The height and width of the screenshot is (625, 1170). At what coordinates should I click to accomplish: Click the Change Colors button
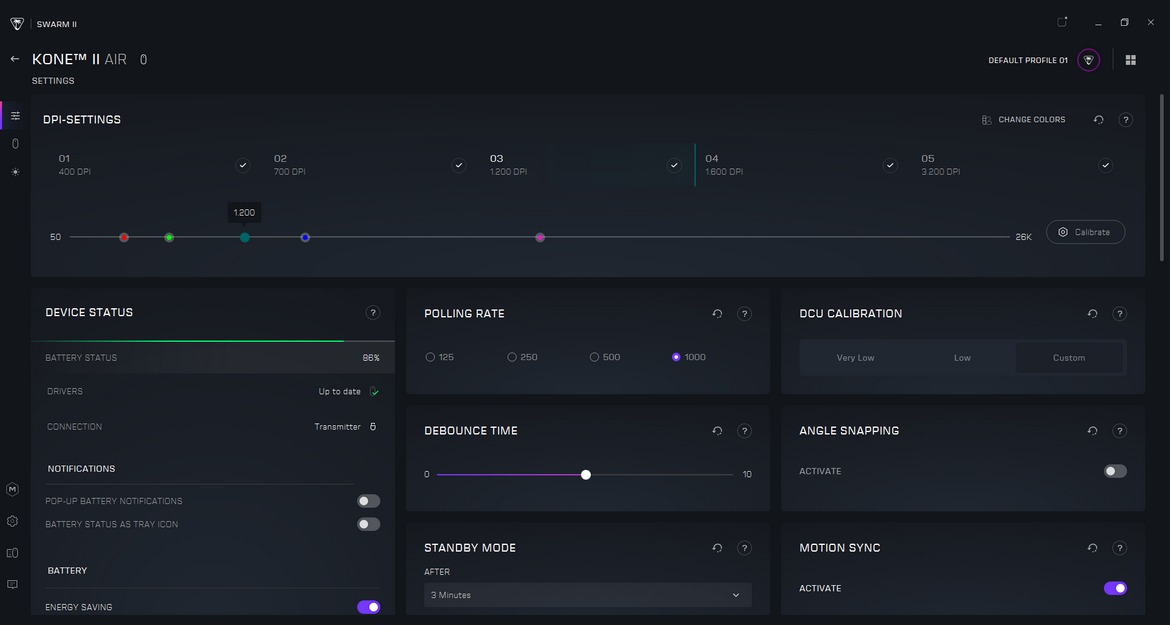point(1023,120)
